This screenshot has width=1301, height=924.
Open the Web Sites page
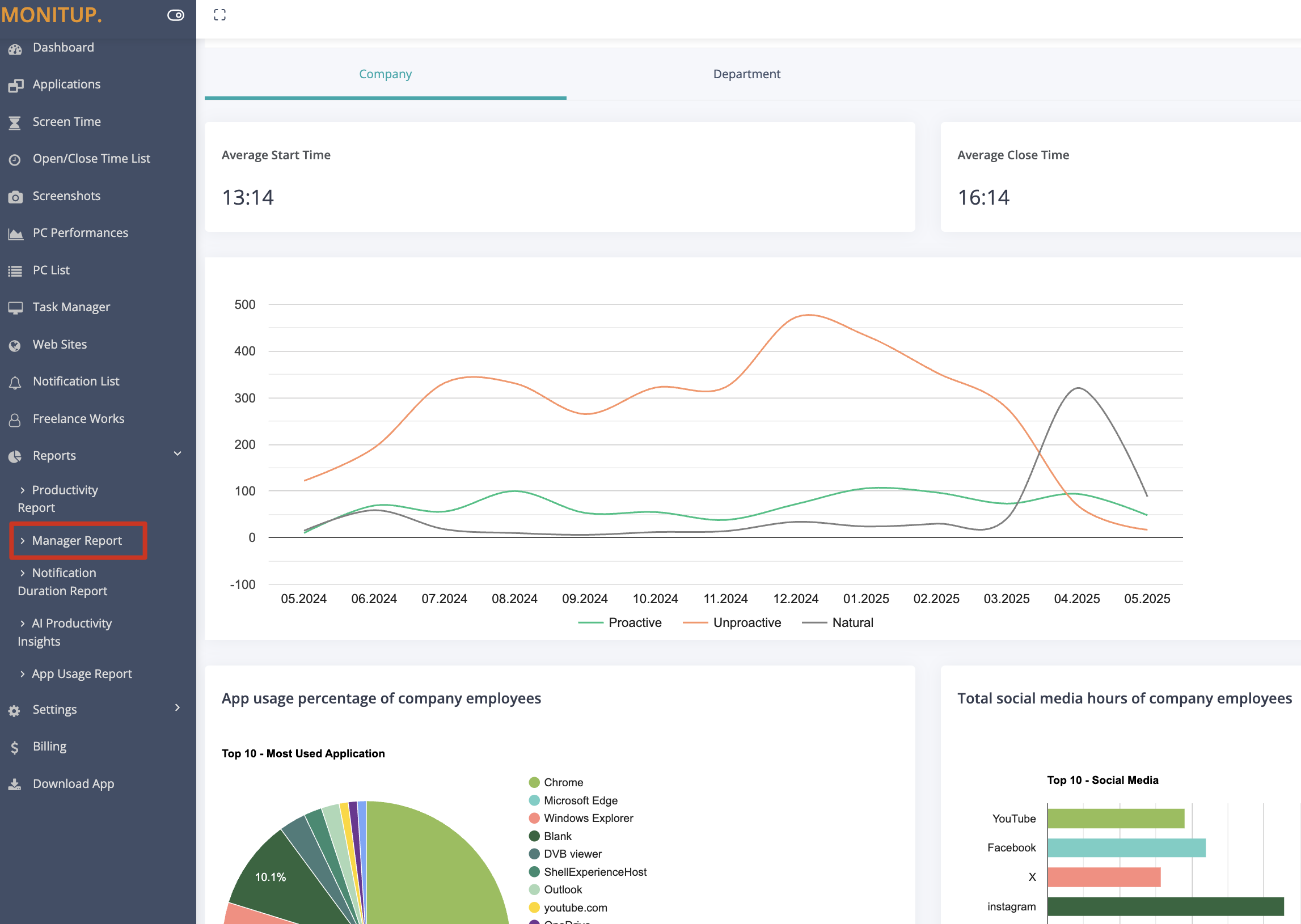tap(60, 344)
